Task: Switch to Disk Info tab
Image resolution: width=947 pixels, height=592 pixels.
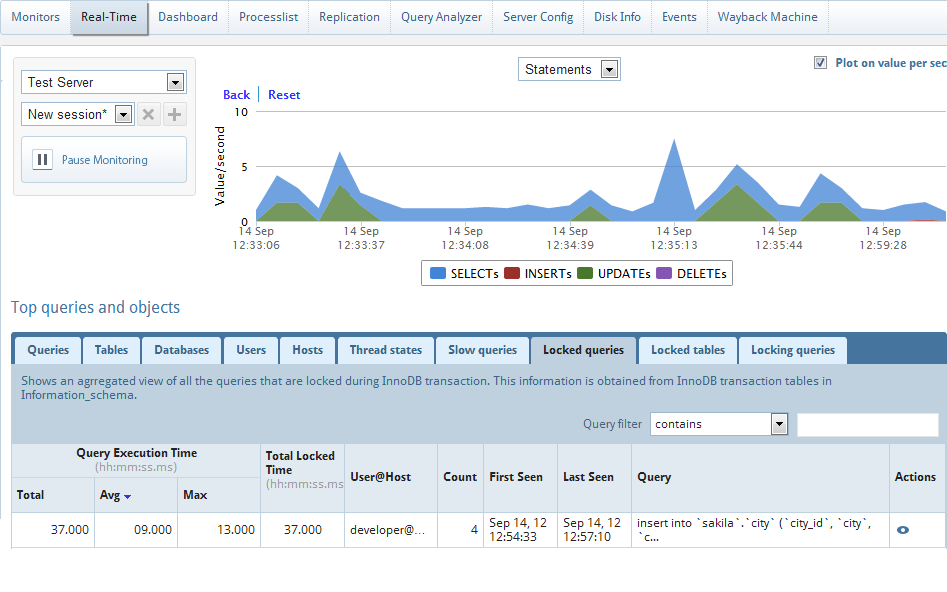Action: [x=617, y=17]
